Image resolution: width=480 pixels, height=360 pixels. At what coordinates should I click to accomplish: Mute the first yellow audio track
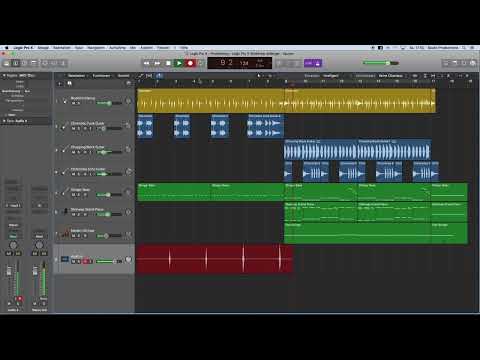pos(73,103)
